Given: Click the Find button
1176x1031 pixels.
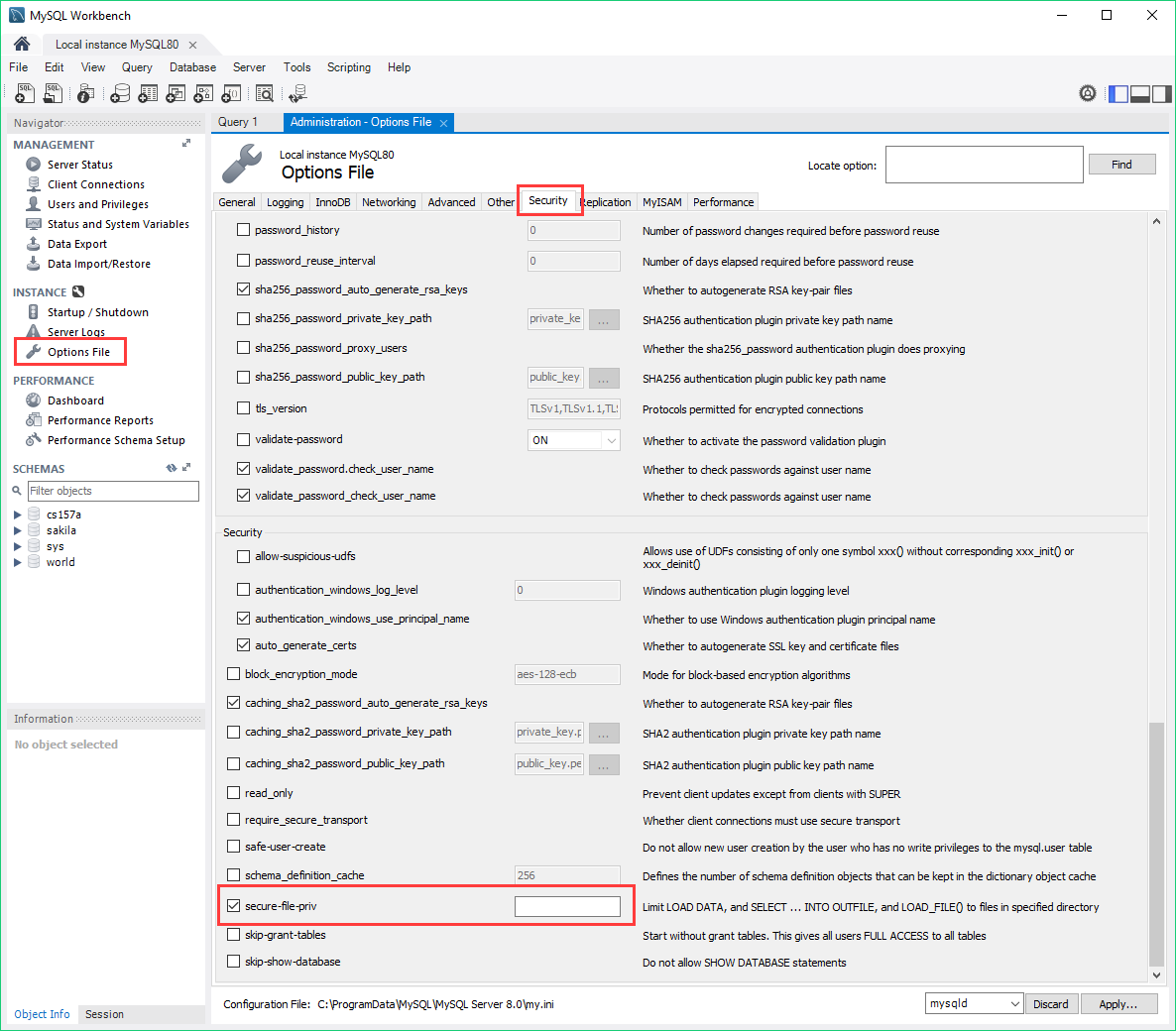Looking at the screenshot, I should click(x=1121, y=165).
